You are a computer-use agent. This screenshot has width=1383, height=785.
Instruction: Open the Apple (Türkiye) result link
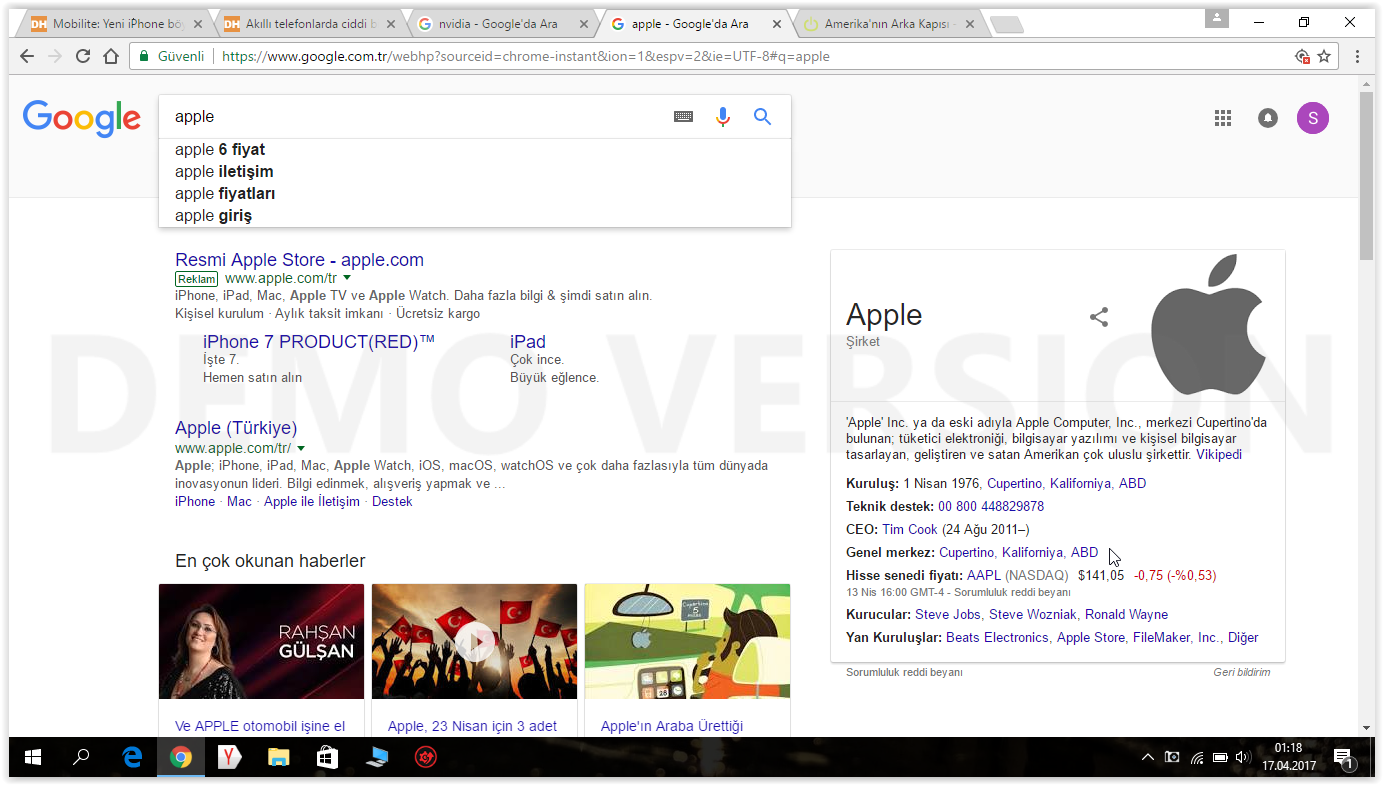click(x=236, y=428)
